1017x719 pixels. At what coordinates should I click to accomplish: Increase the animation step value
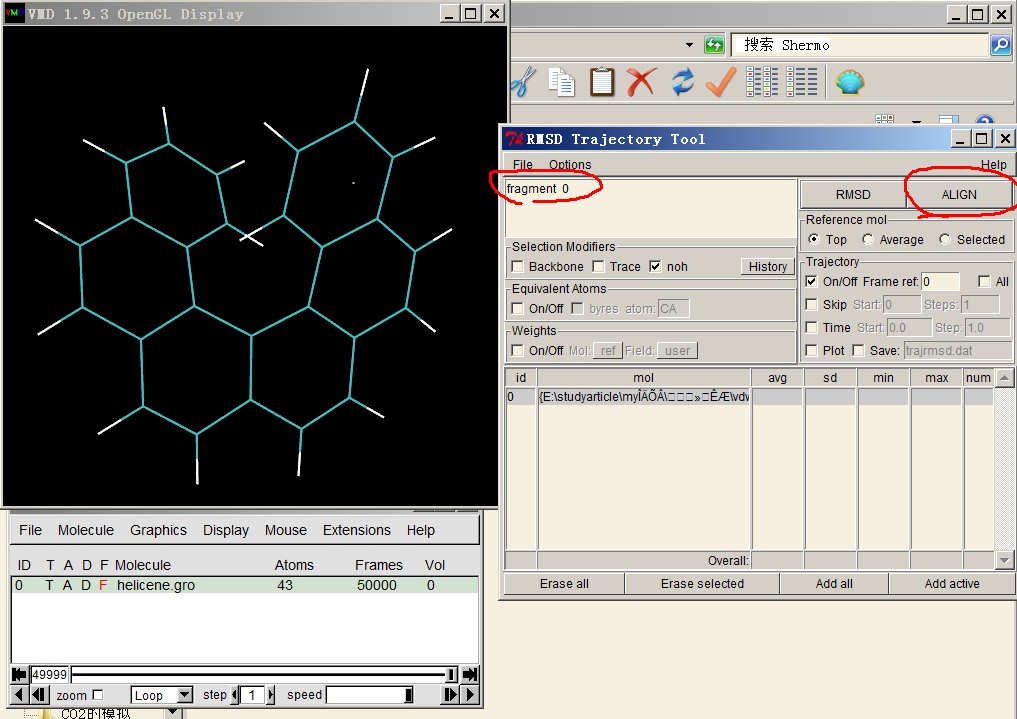(271, 695)
